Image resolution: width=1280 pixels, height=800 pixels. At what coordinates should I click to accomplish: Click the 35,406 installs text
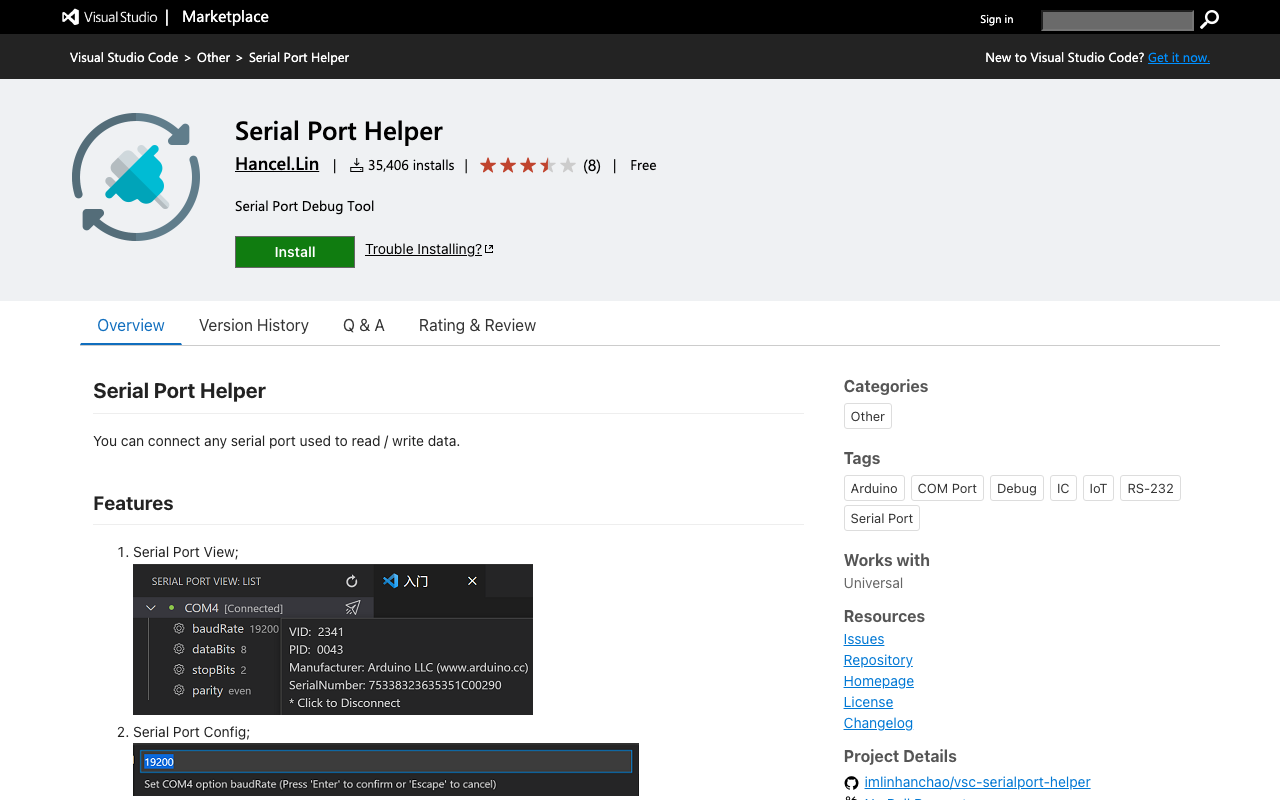(x=411, y=165)
